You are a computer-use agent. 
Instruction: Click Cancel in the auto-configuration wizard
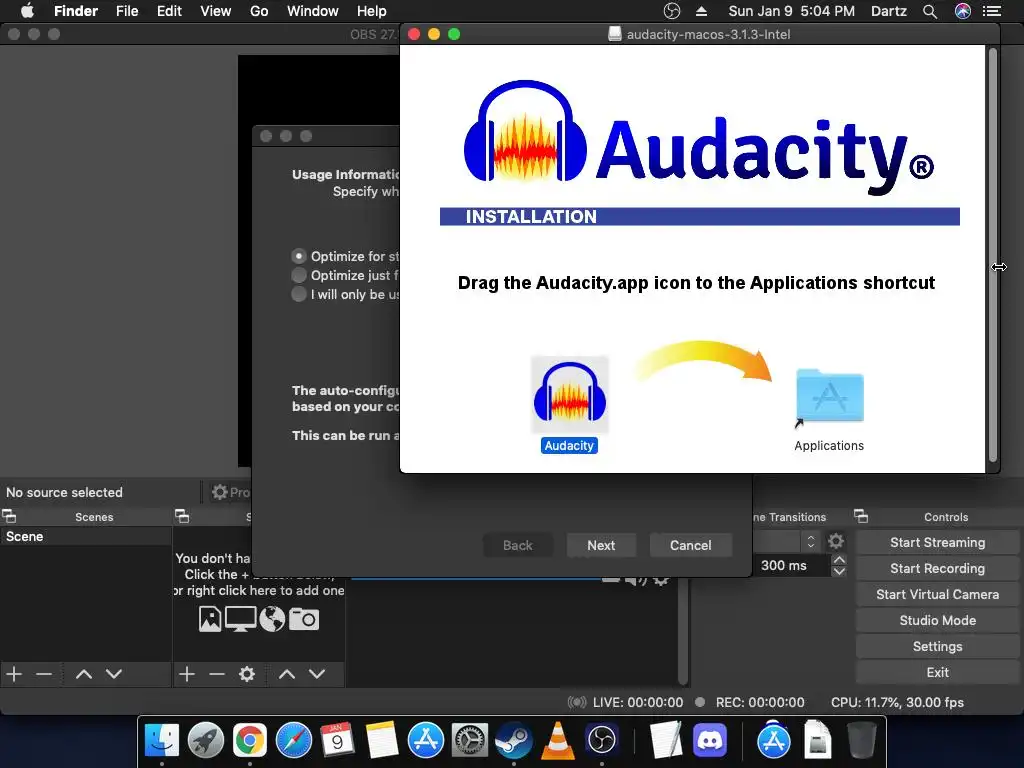click(x=690, y=545)
